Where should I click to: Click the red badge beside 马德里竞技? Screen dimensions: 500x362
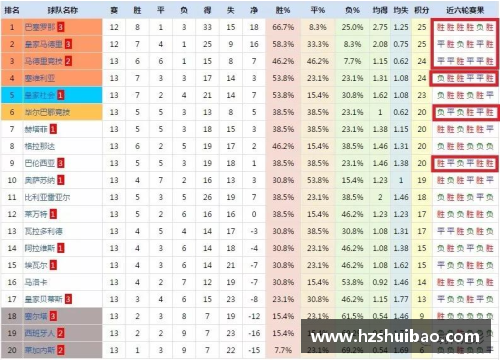coord(68,61)
